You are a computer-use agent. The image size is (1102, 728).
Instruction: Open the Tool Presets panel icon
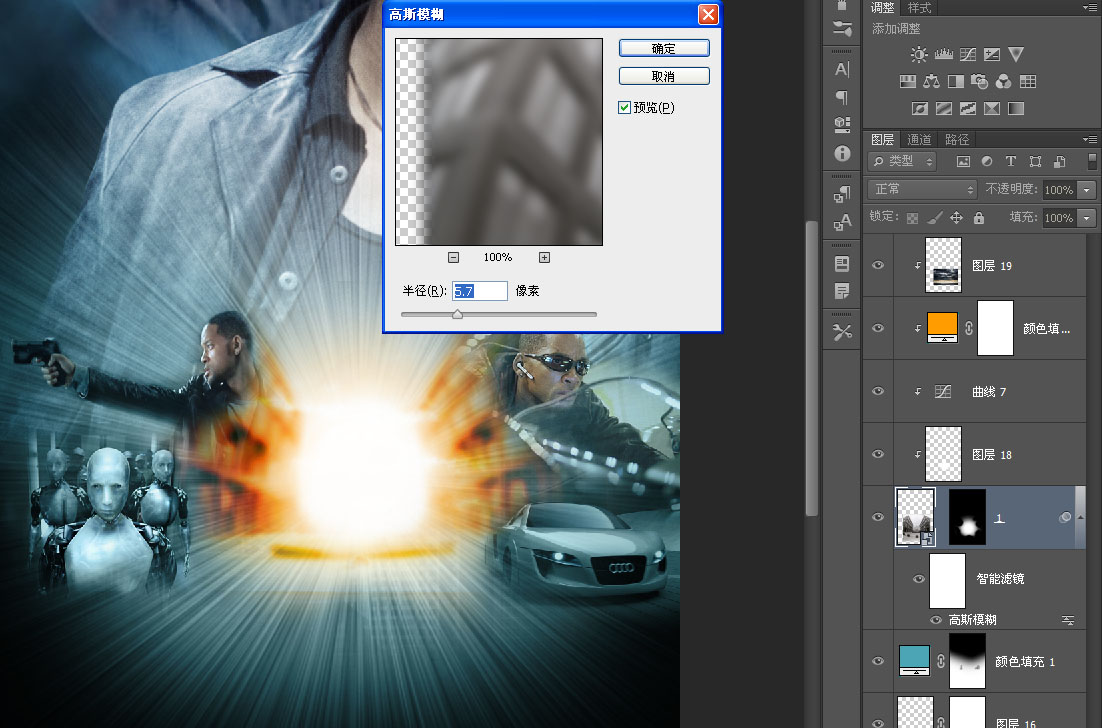point(842,332)
